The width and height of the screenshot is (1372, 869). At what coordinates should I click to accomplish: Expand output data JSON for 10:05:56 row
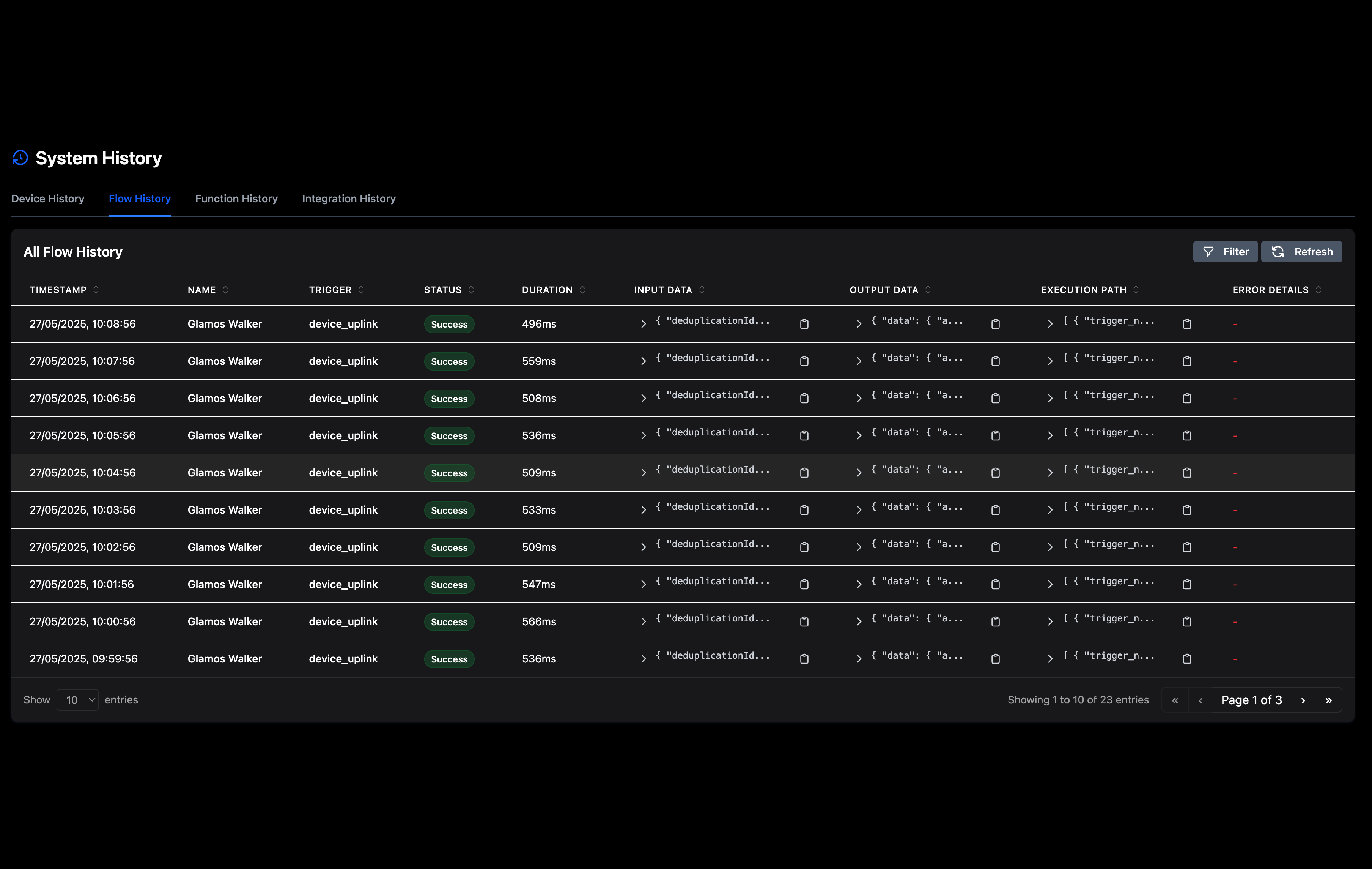pyautogui.click(x=859, y=435)
